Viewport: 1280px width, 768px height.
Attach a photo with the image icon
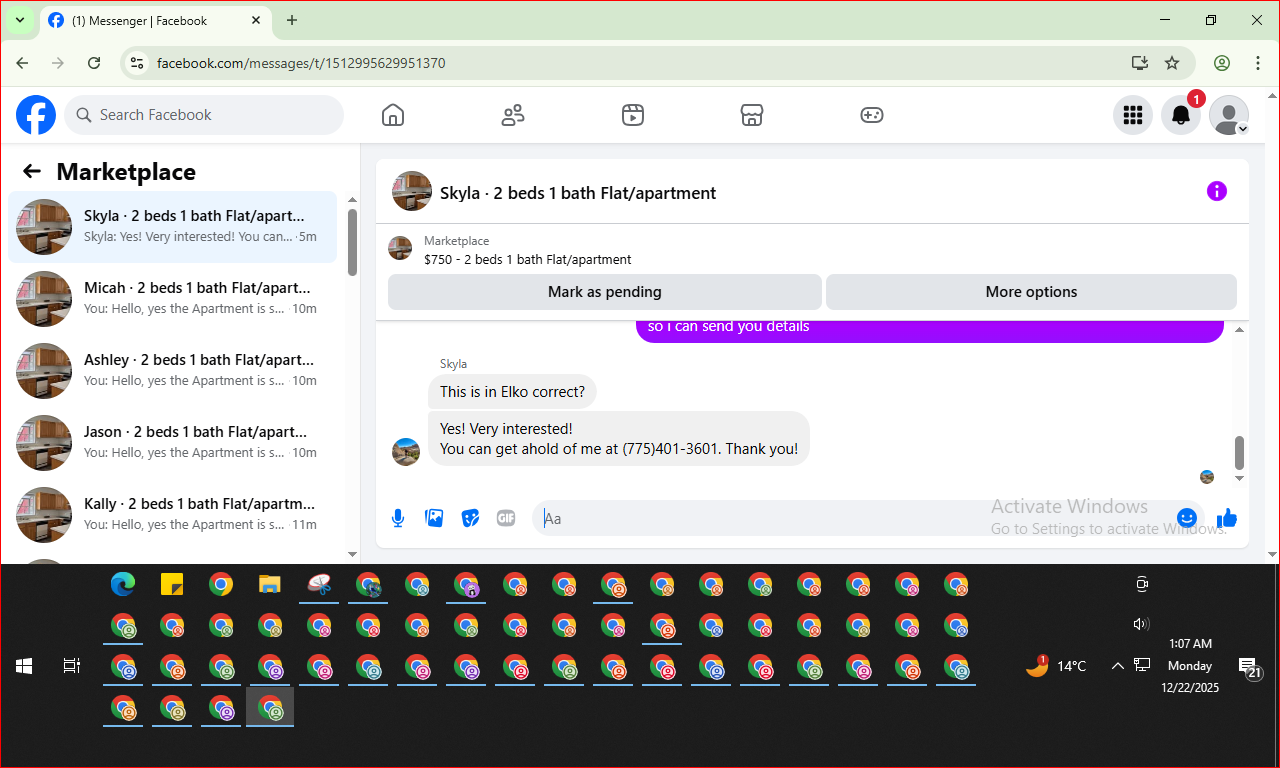(434, 518)
